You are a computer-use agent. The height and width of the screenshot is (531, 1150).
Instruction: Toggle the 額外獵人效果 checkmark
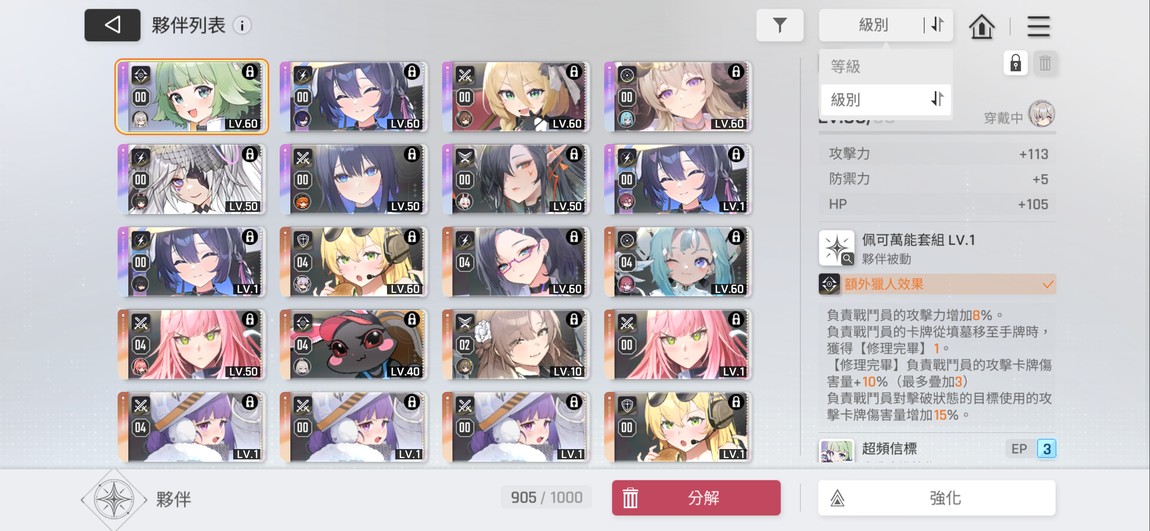(x=1047, y=284)
